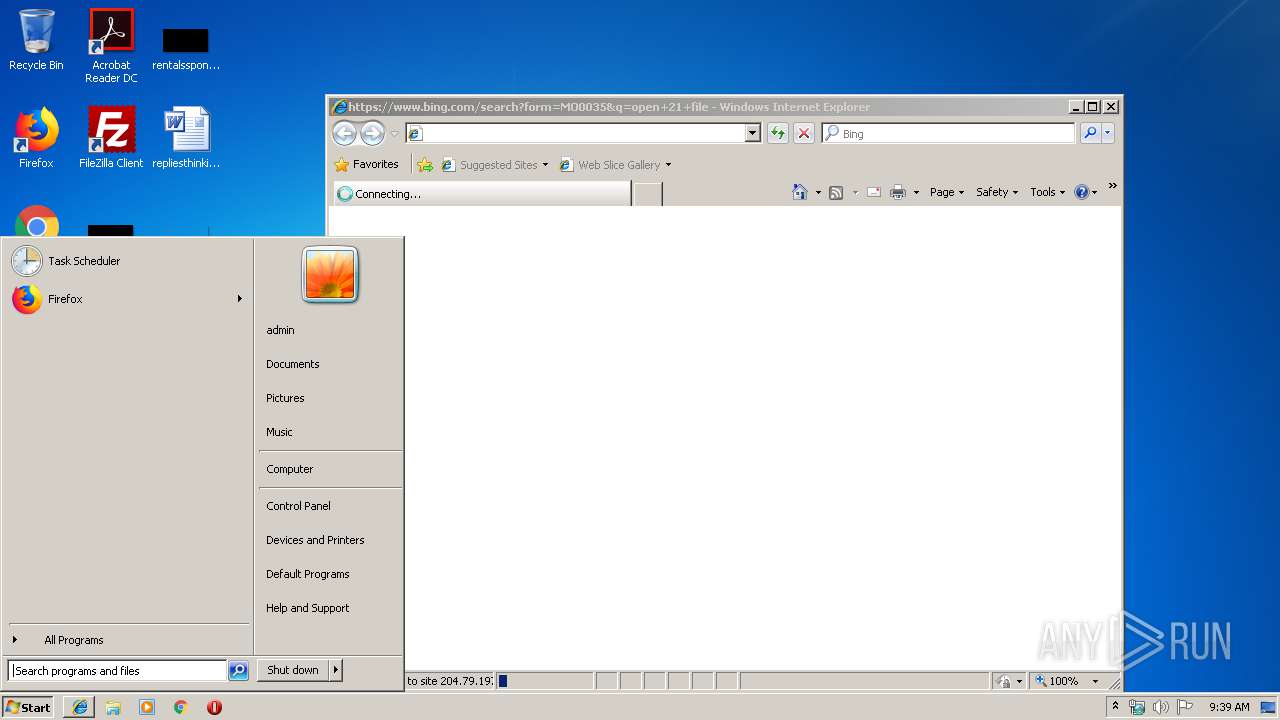The width and height of the screenshot is (1280, 720).
Task: Open repliesthinki Word document icon
Action: (186, 138)
